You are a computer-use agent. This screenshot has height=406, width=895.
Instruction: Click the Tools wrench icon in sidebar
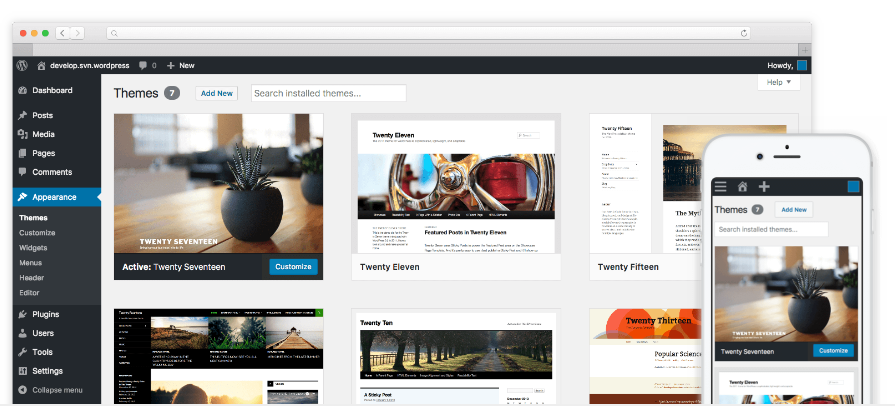(x=23, y=352)
